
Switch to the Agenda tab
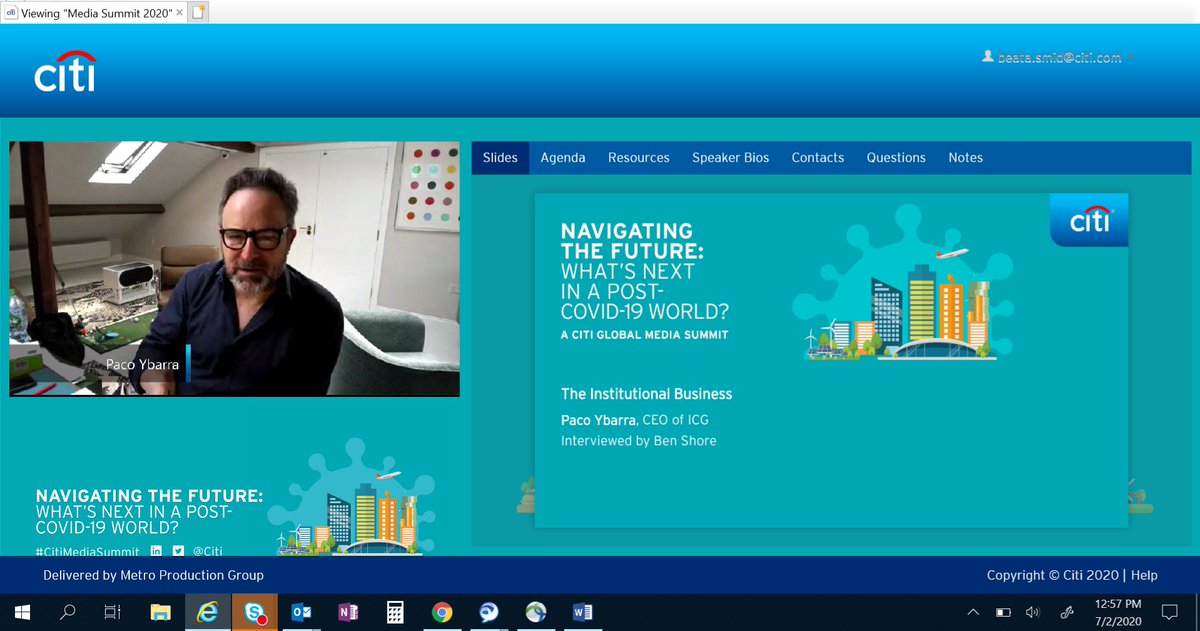pyautogui.click(x=563, y=158)
